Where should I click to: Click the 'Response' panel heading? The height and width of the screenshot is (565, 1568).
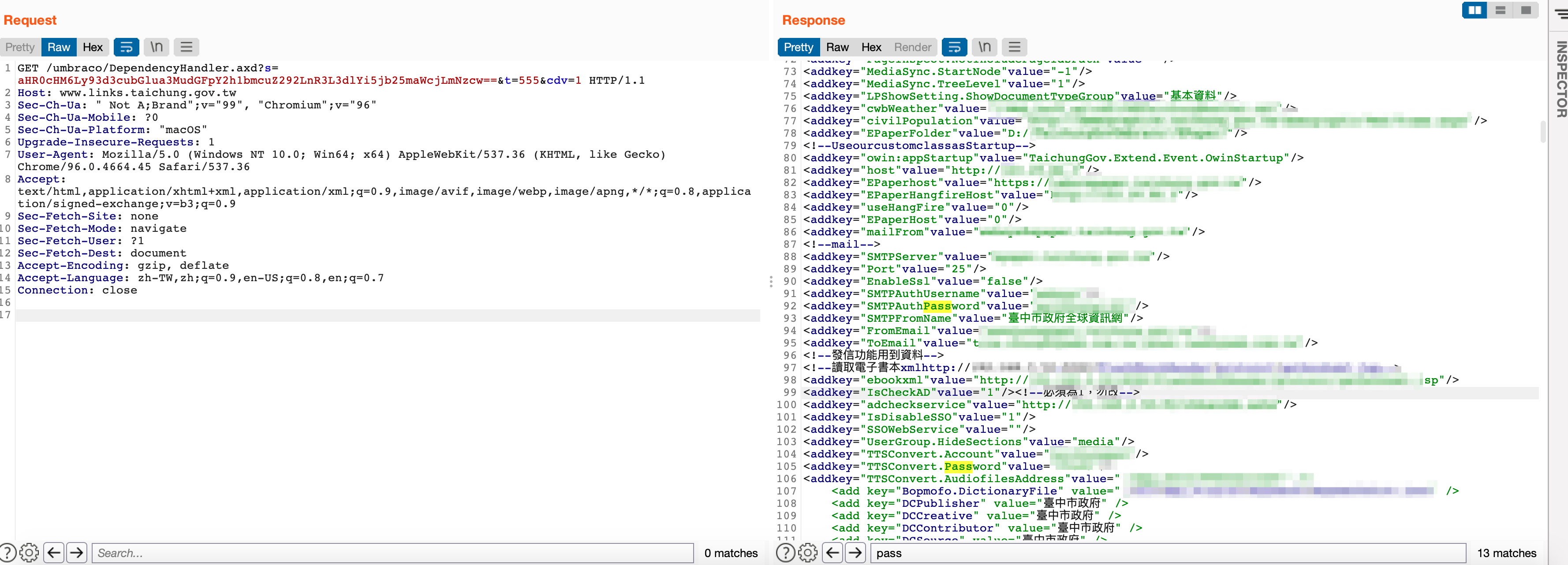coord(813,20)
